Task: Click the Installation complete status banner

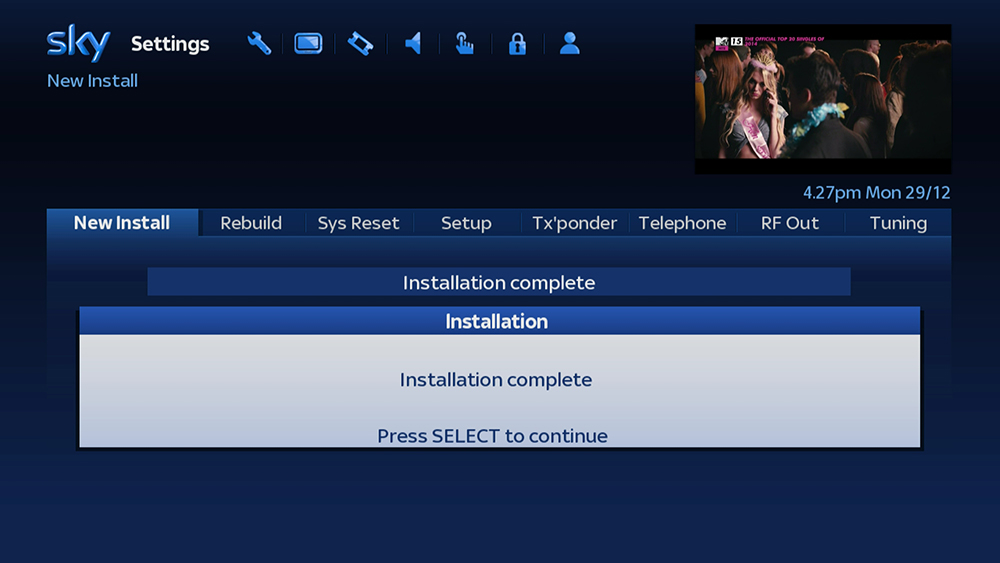Action: [499, 282]
